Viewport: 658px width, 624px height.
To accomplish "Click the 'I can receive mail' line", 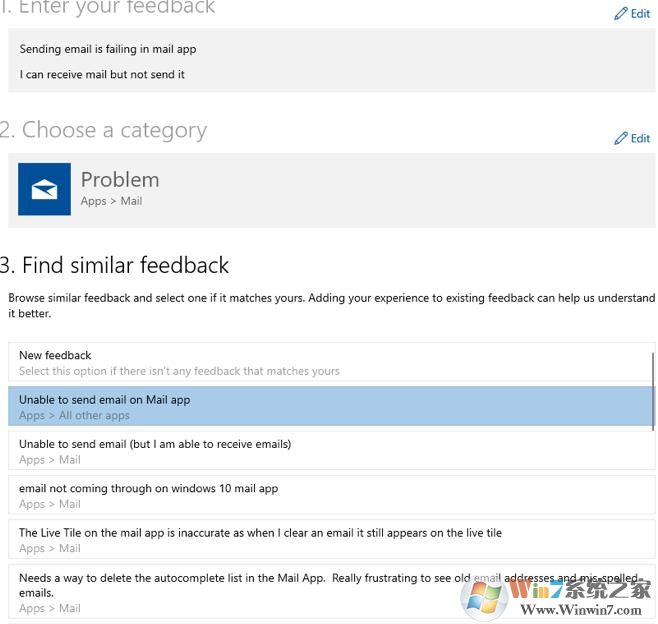I will click(102, 74).
